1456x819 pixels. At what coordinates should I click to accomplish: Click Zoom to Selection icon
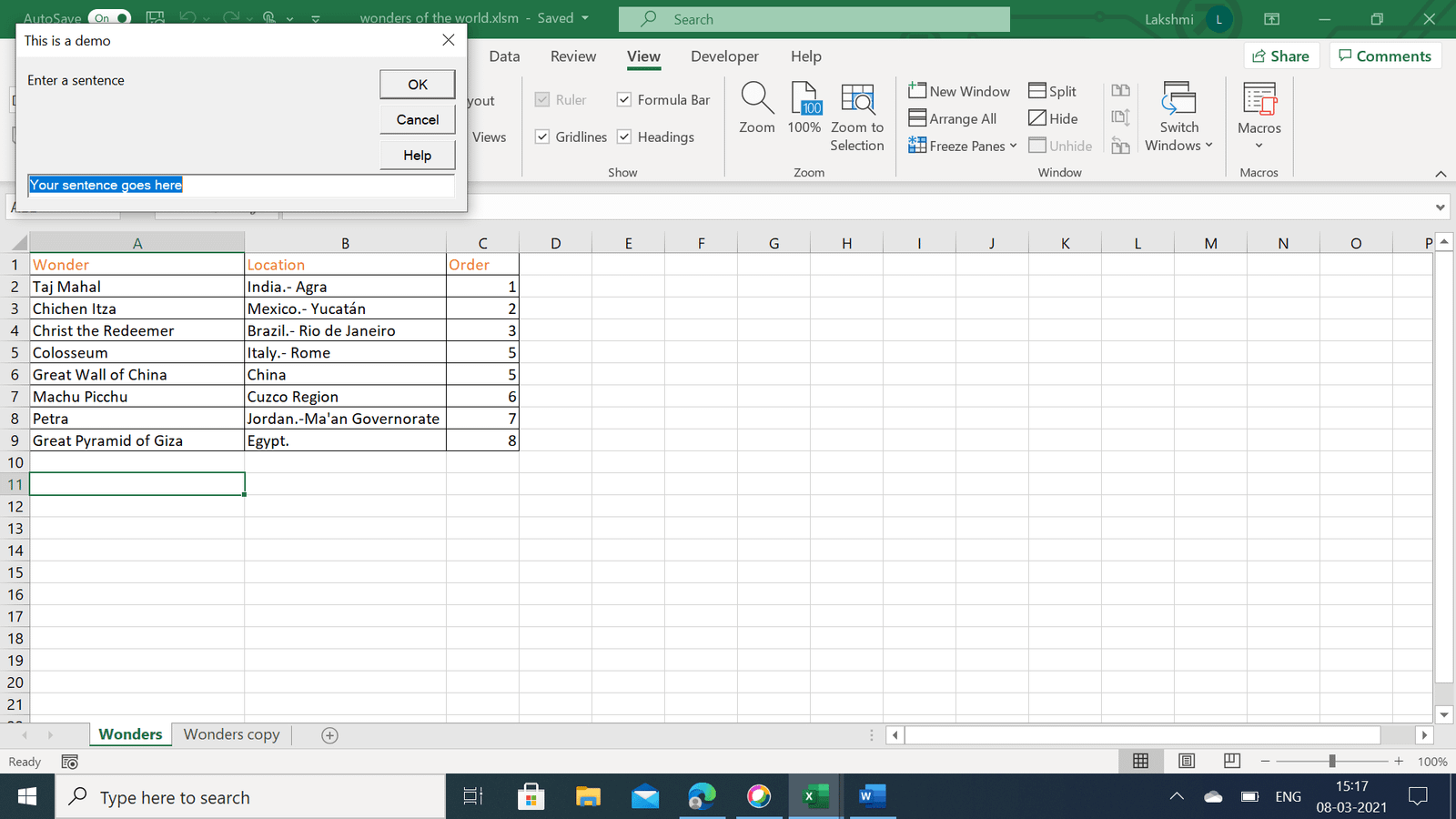[857, 98]
